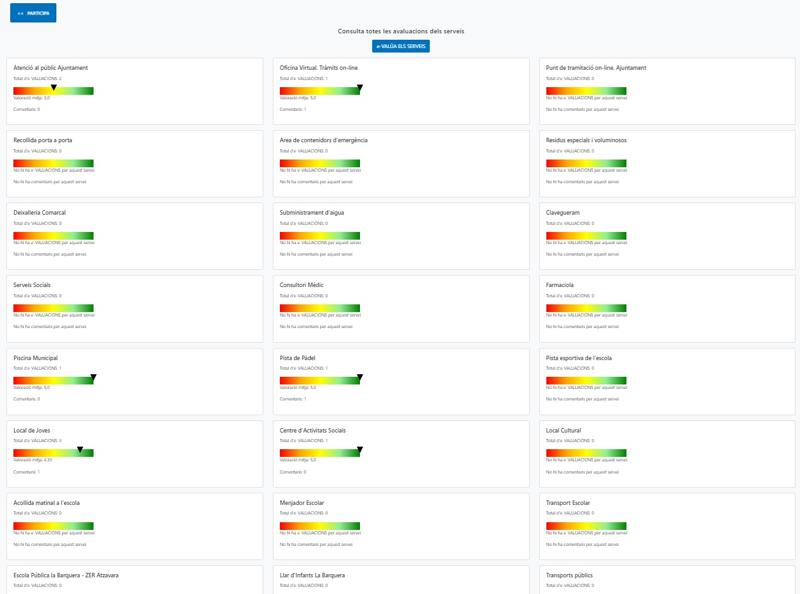
Task: Click the rating bar for Deixalleria Comarcal
Action: tap(54, 236)
